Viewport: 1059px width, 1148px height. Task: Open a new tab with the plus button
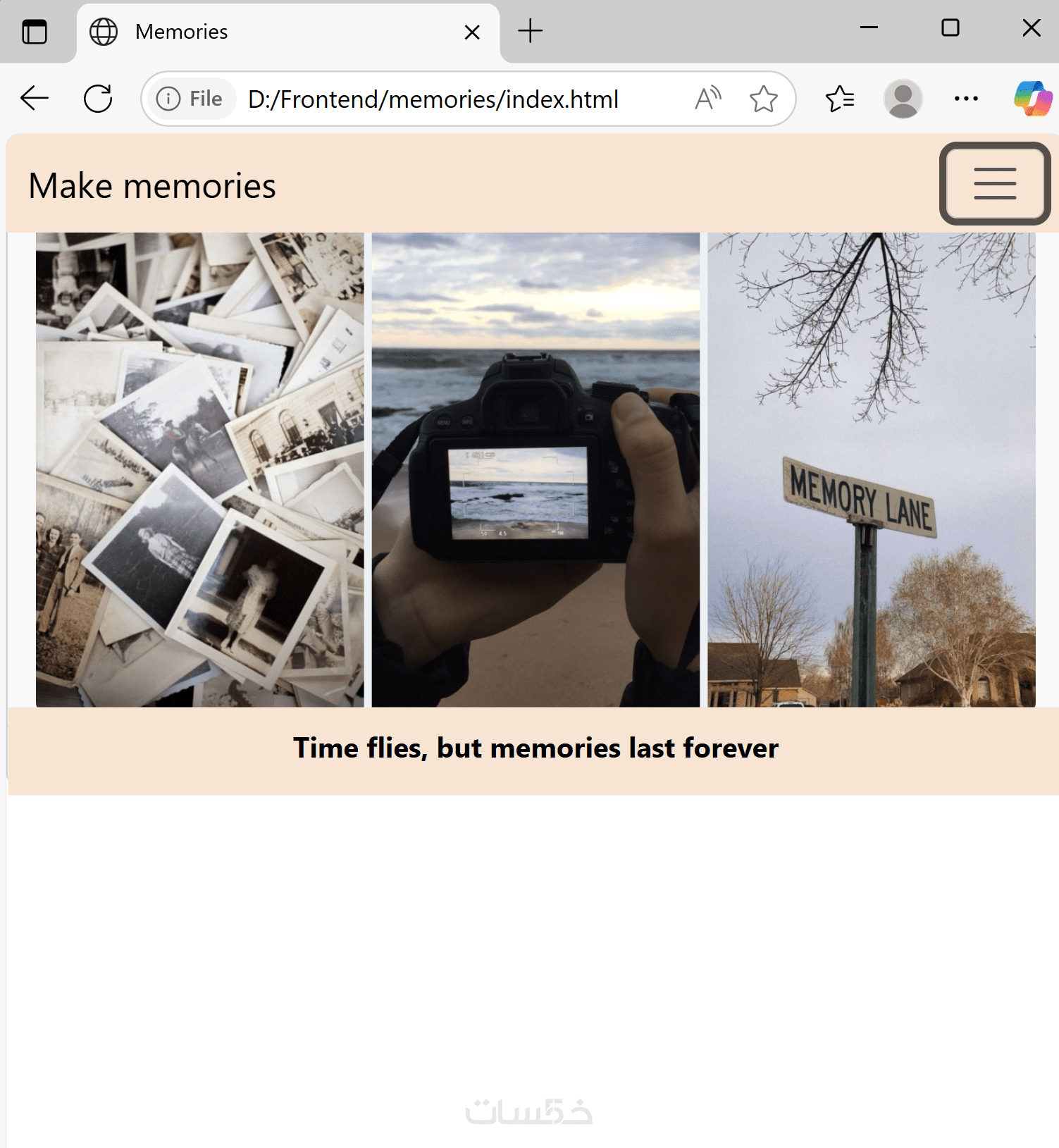(x=530, y=31)
